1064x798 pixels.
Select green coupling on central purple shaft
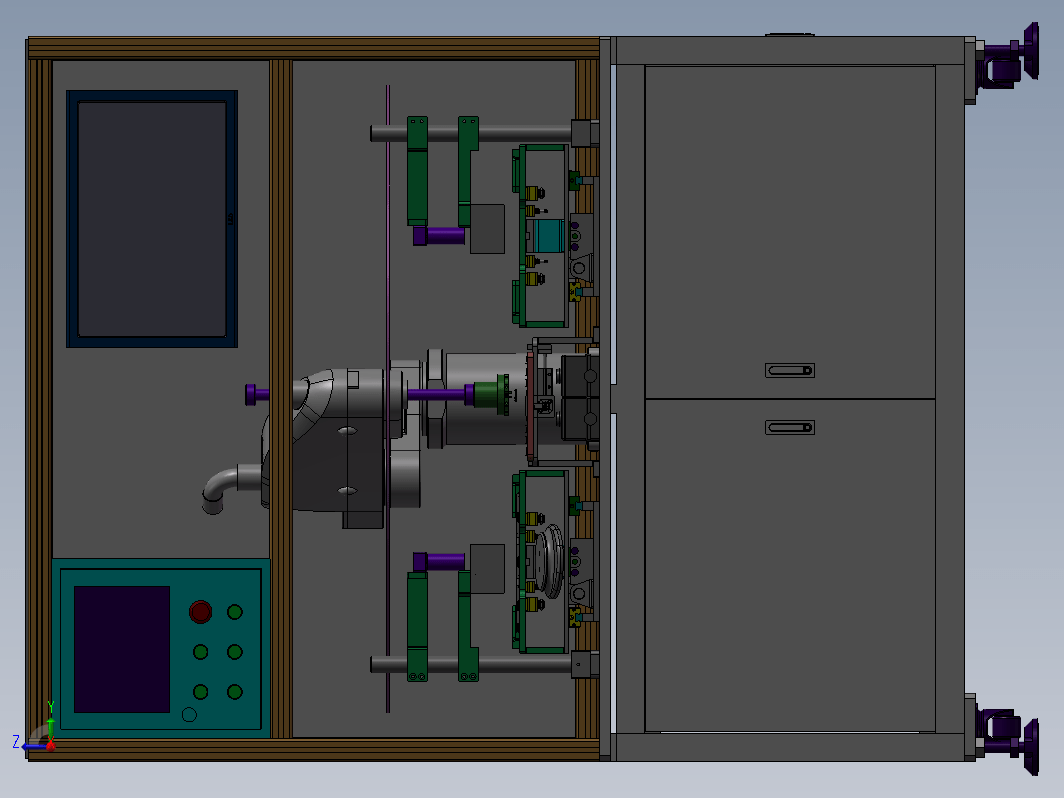click(x=491, y=394)
